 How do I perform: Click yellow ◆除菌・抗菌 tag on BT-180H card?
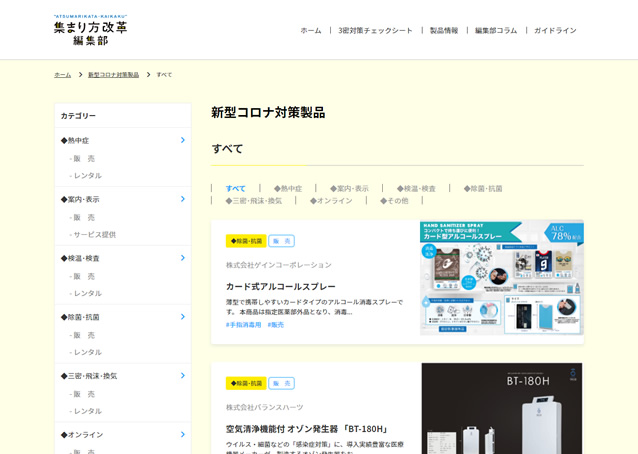point(246,383)
